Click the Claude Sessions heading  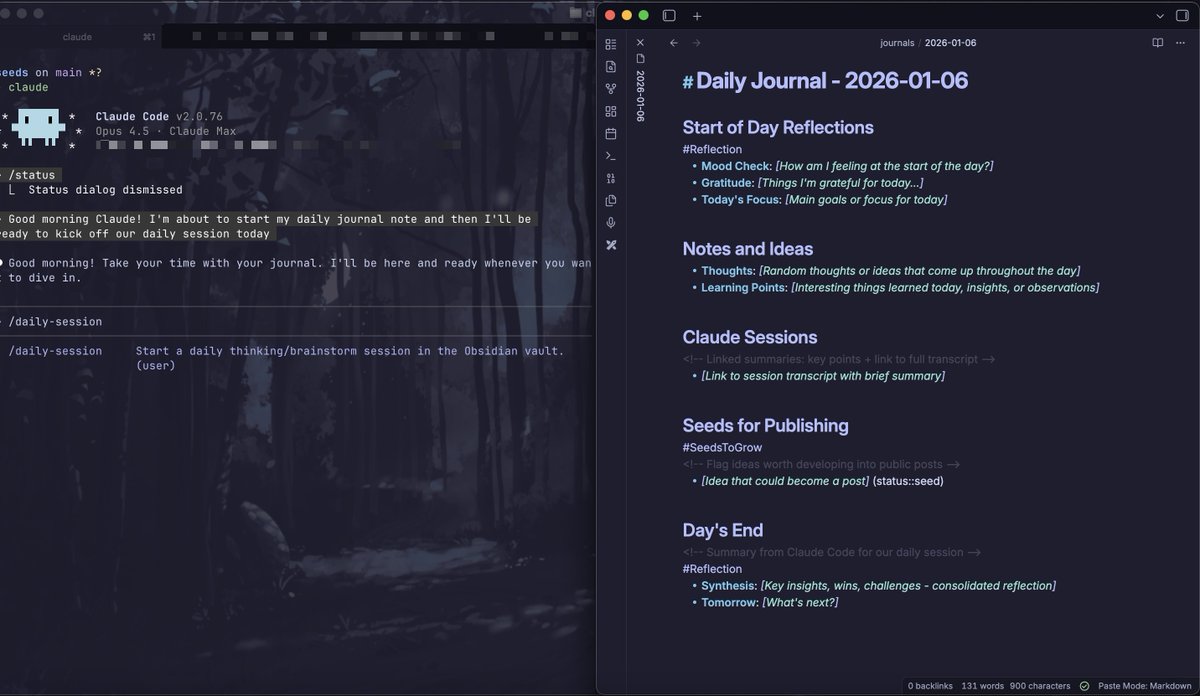point(750,337)
